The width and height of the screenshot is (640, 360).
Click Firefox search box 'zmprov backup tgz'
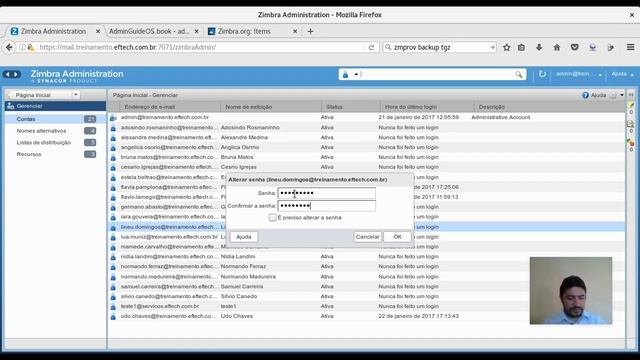[x=441, y=47]
